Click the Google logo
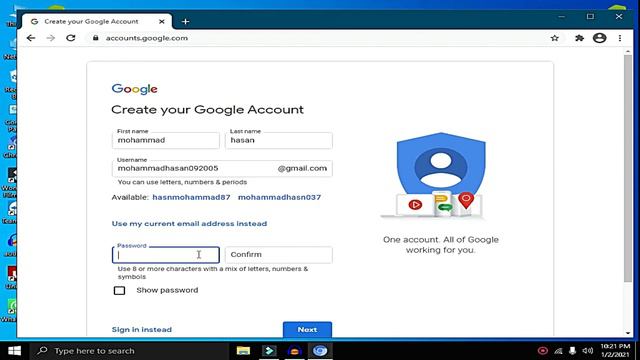This screenshot has width=640, height=360. [x=135, y=89]
